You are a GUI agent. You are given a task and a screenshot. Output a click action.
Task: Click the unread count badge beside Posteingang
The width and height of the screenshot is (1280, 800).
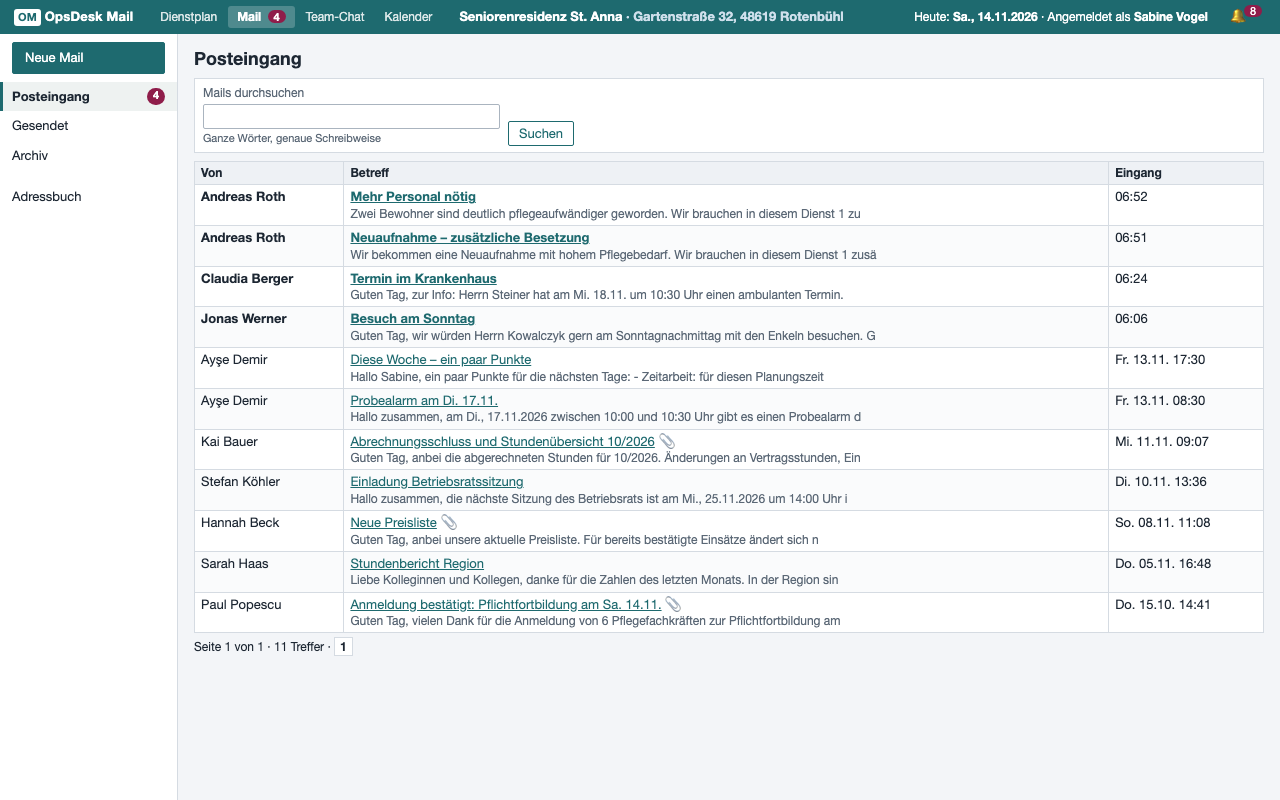click(x=156, y=97)
